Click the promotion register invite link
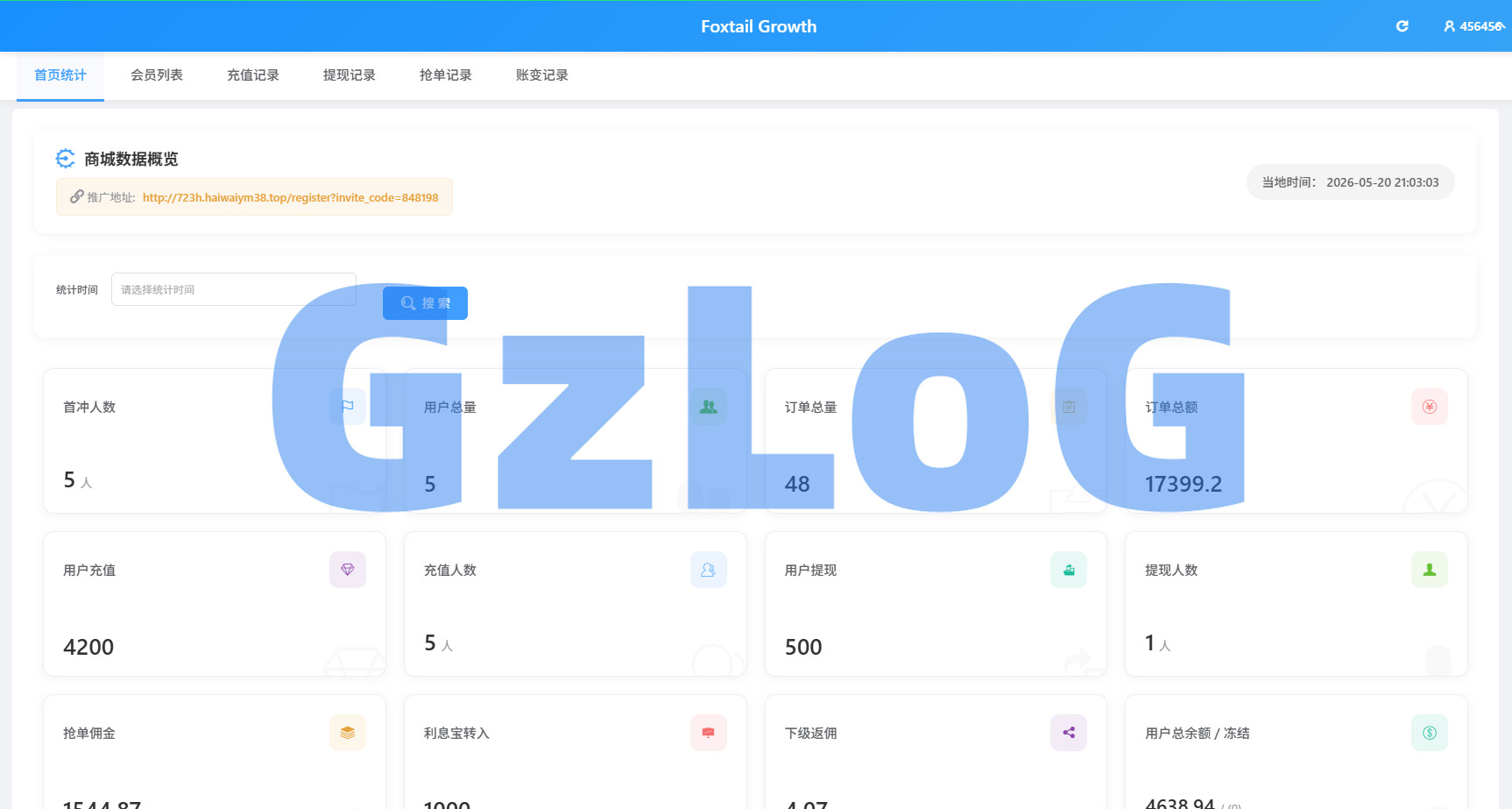This screenshot has height=809, width=1512. tap(290, 197)
